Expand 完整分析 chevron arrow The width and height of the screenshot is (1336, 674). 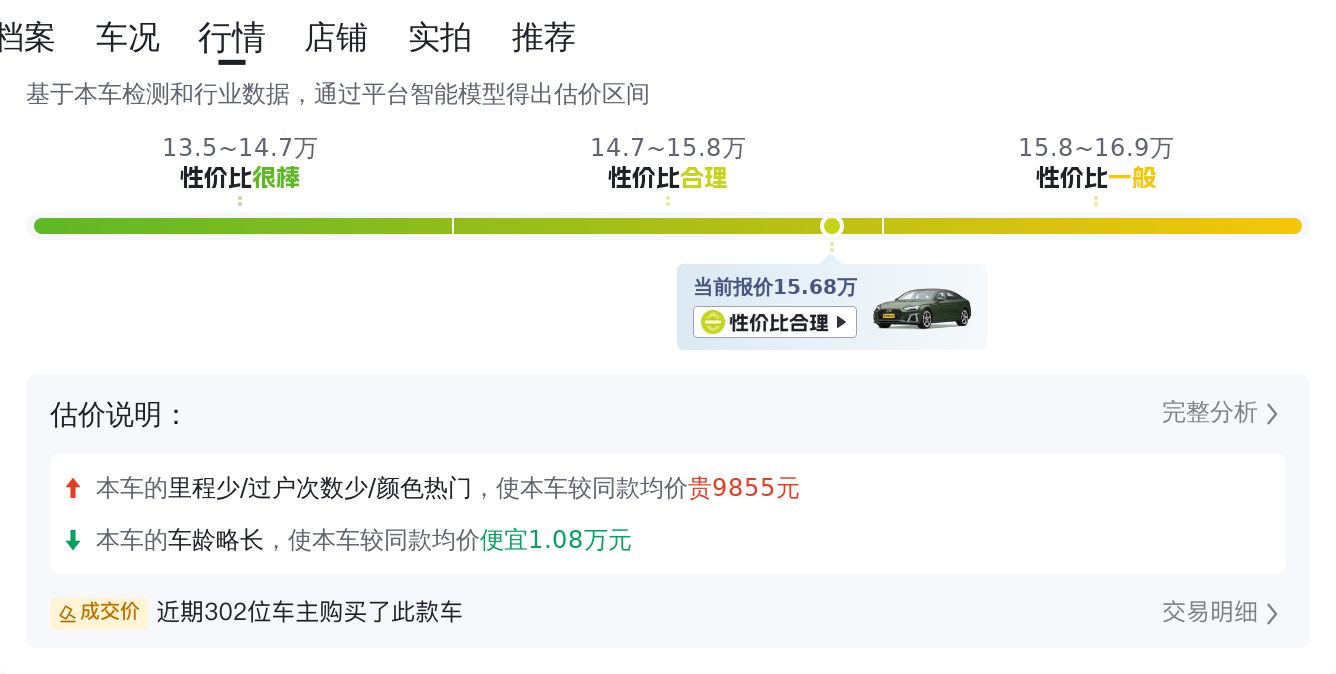1272,413
